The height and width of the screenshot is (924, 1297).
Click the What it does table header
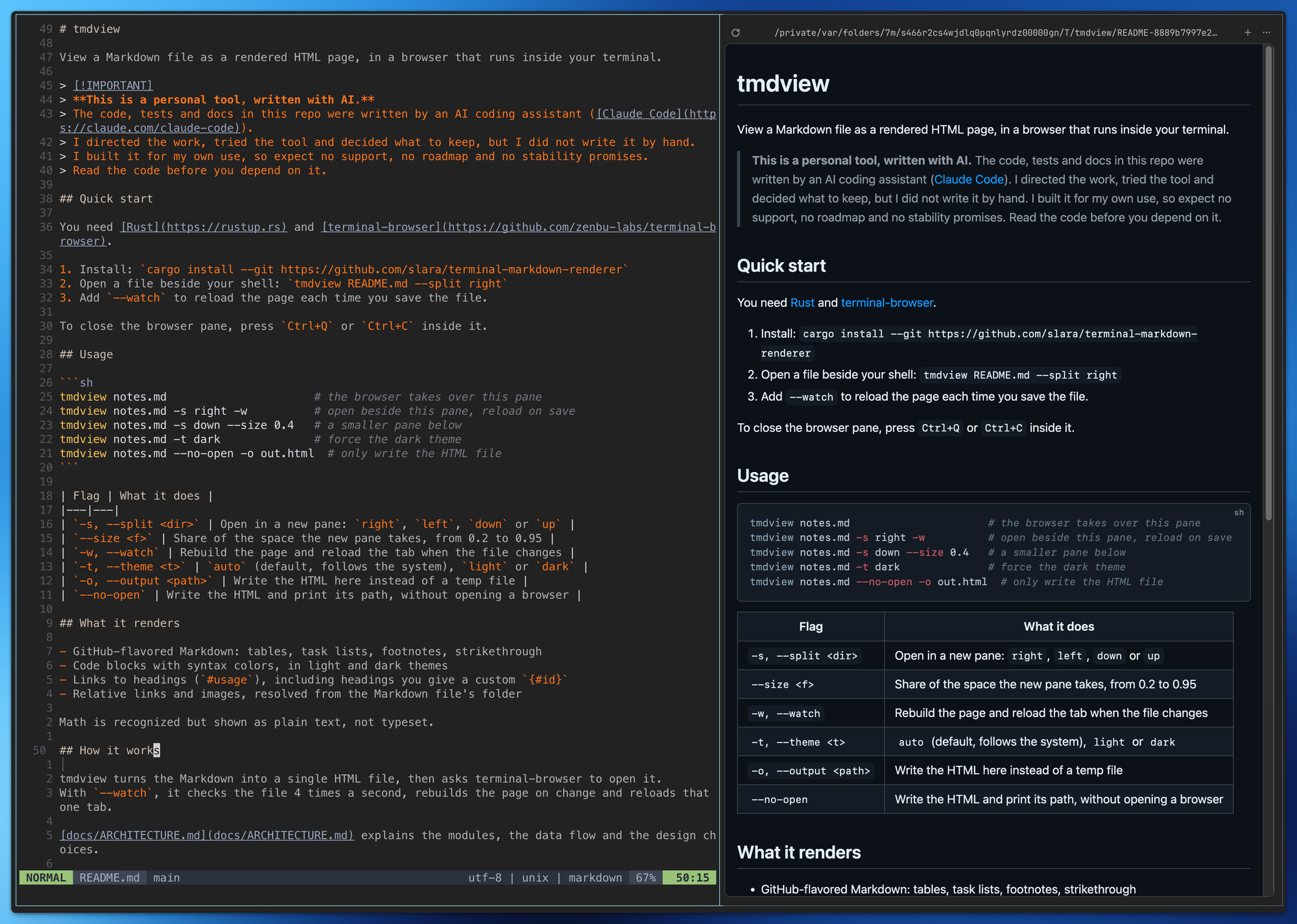click(1058, 626)
